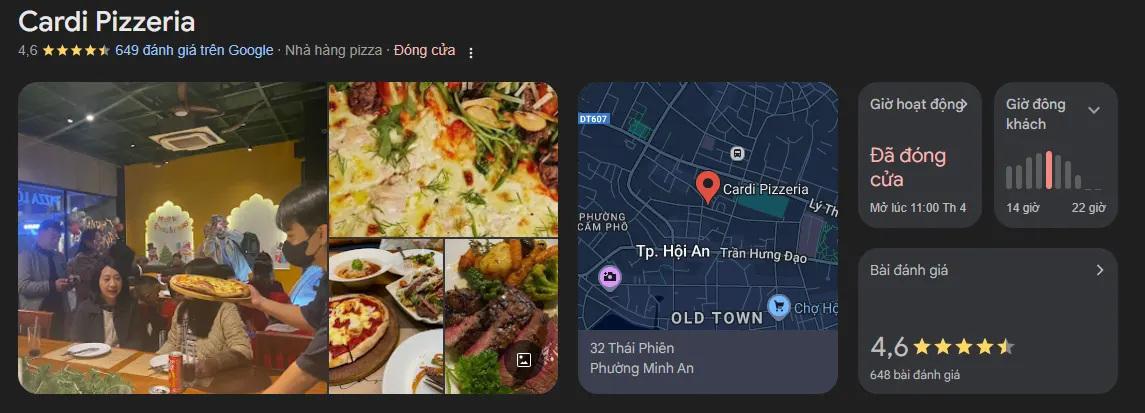
Task: Open the pizza and dishes table photo
Action: 386,316
